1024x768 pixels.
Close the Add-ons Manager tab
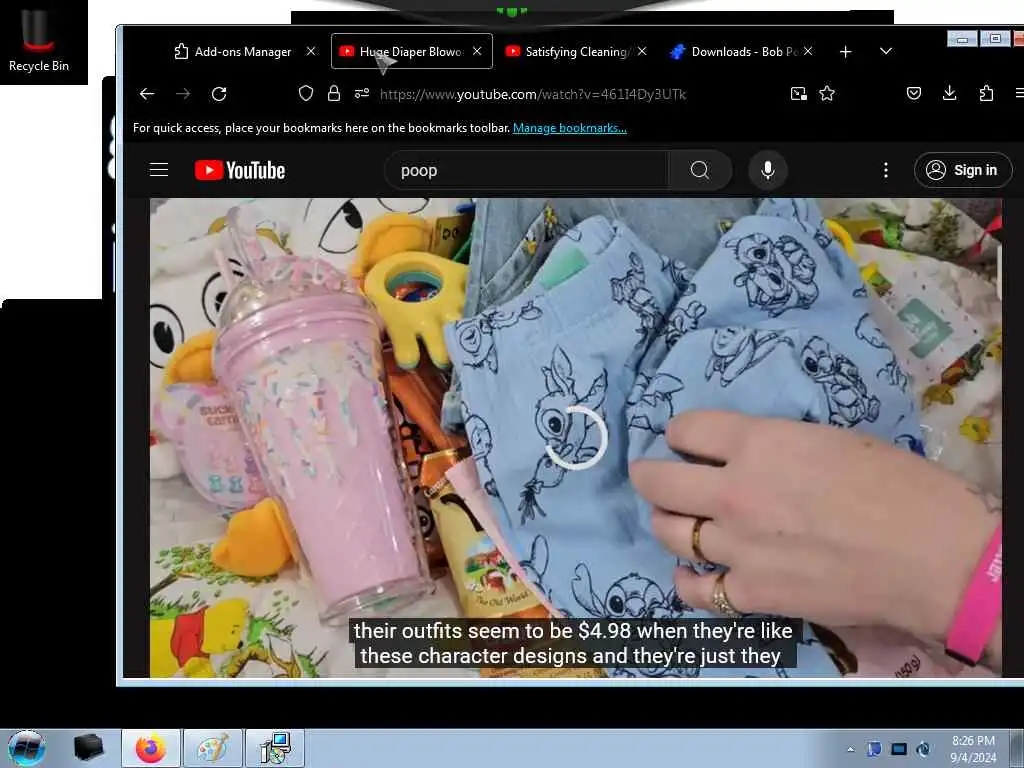tap(311, 51)
